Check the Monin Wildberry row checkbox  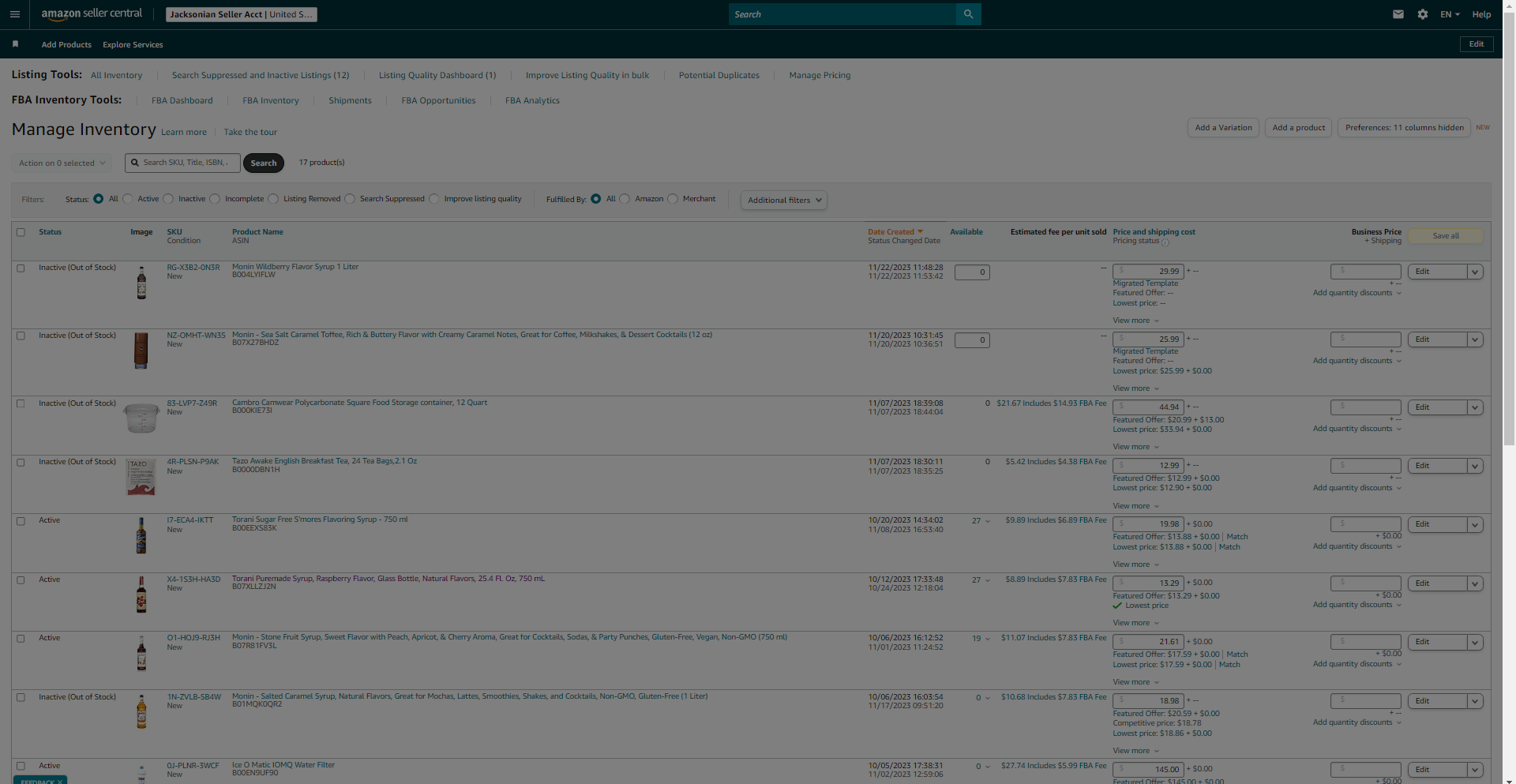click(21, 268)
